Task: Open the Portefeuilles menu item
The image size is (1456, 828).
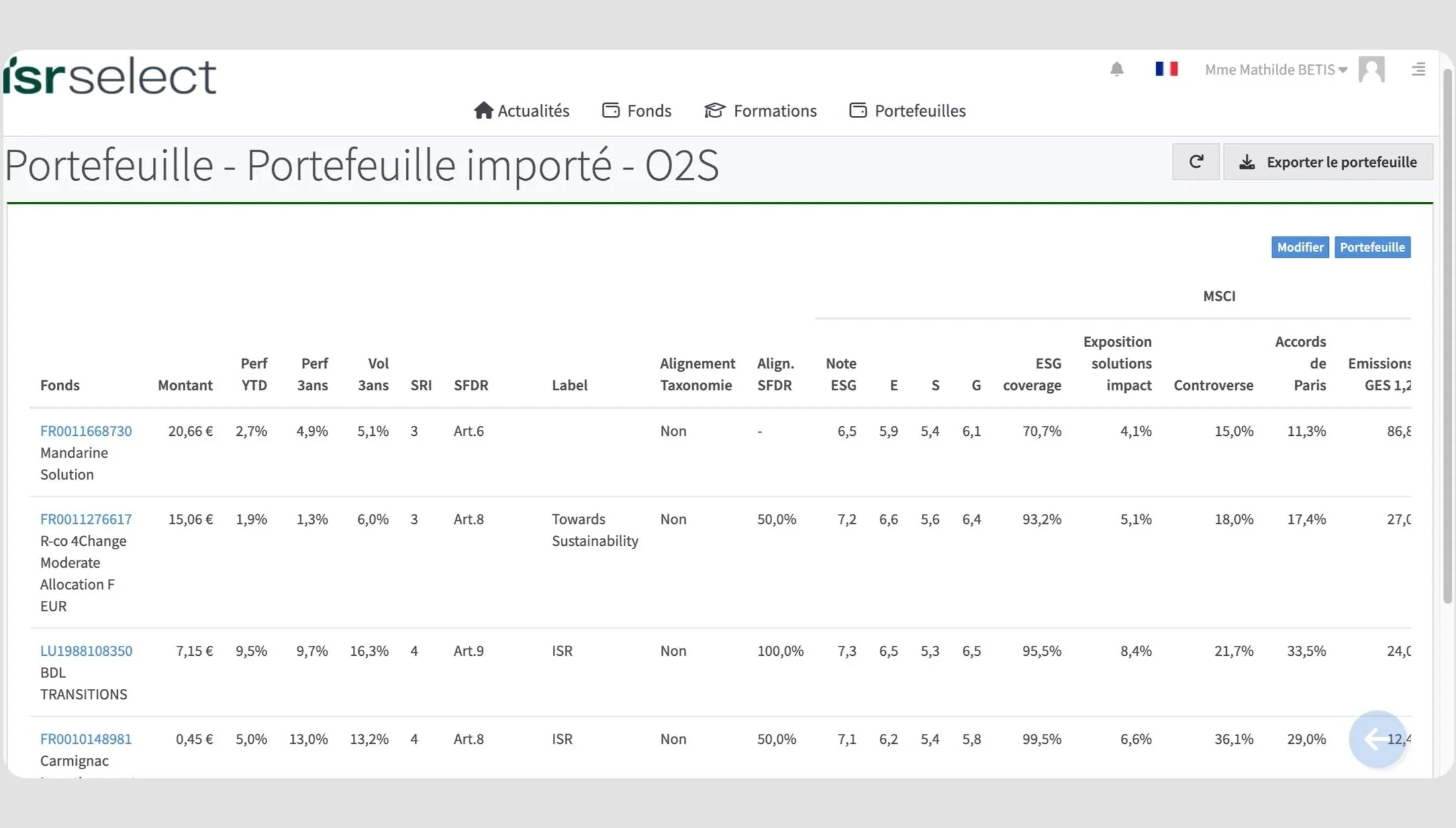Action: [908, 111]
